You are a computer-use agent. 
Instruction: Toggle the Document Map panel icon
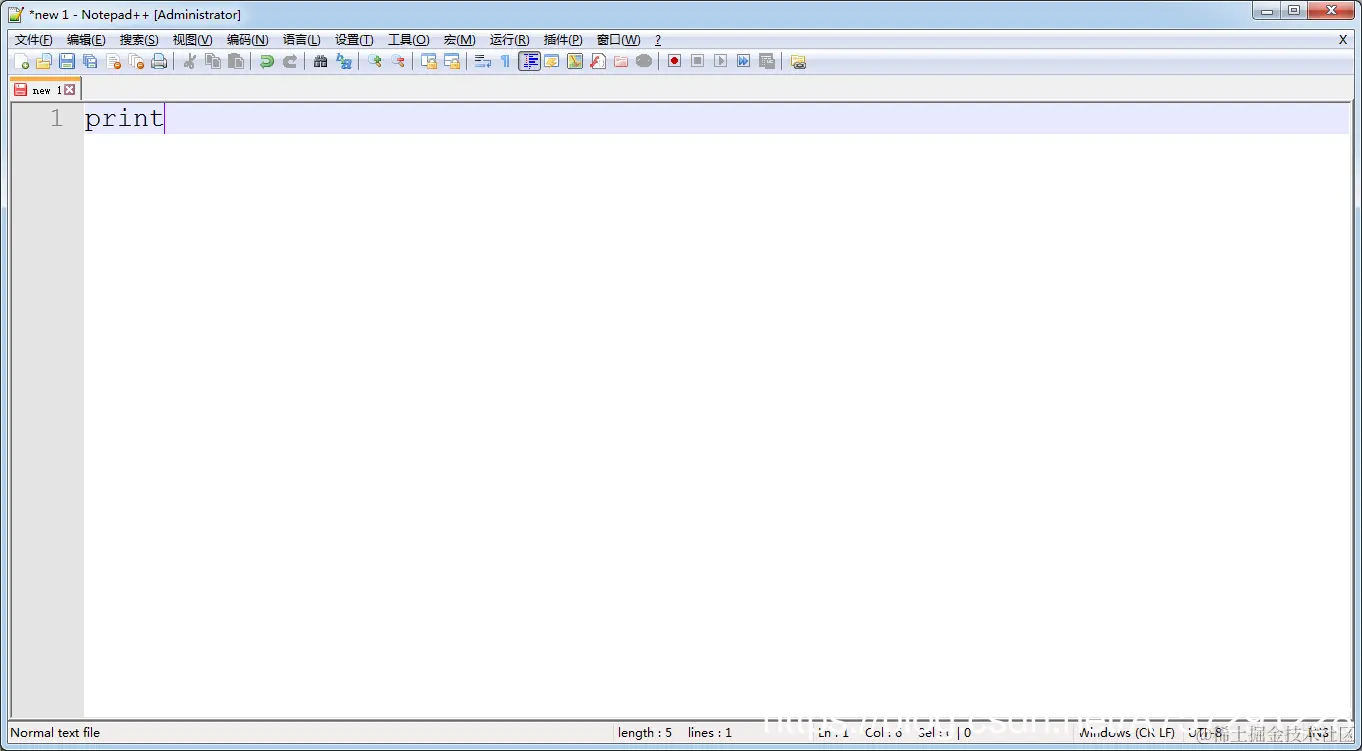[575, 61]
